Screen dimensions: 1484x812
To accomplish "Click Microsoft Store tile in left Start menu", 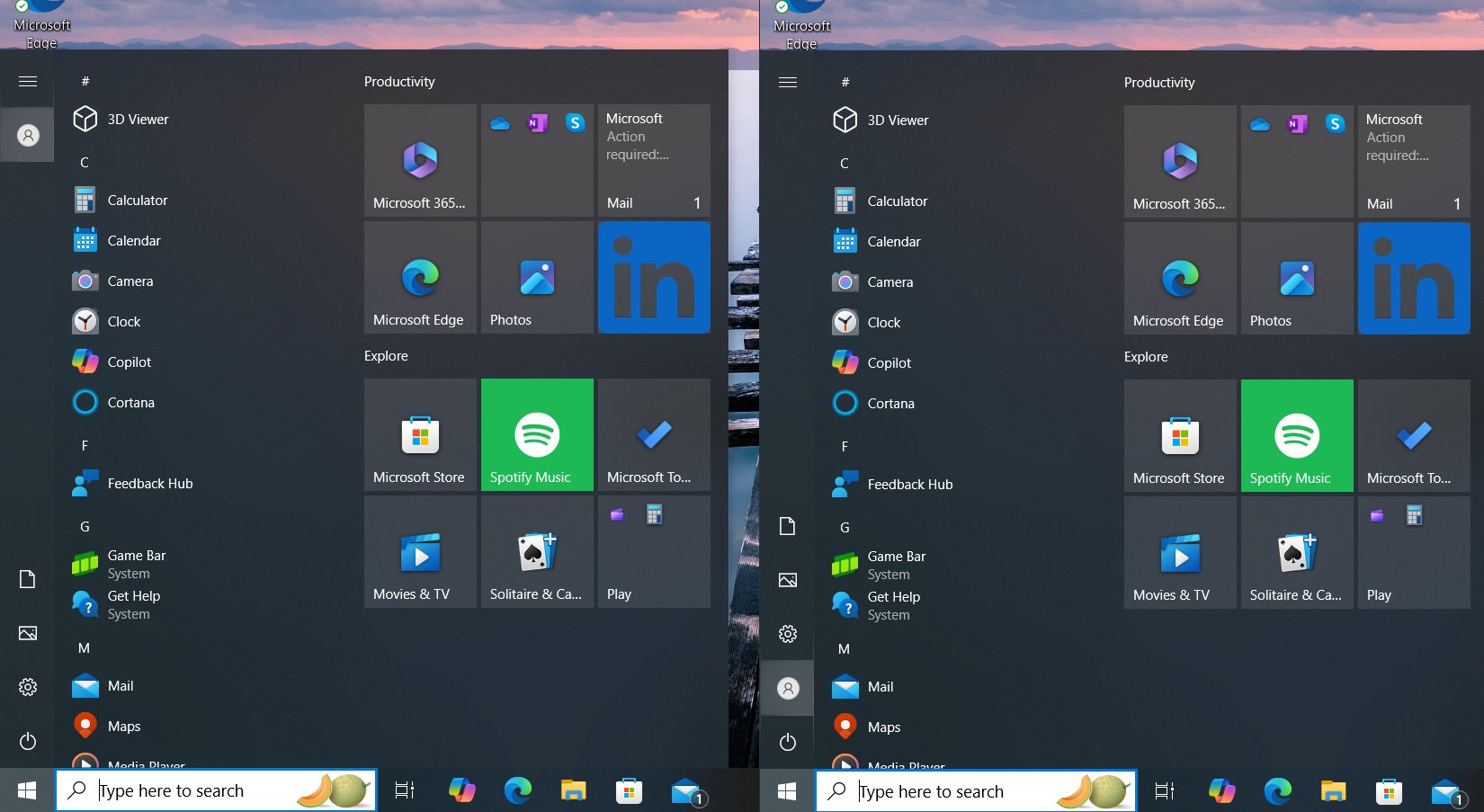I will point(420,434).
